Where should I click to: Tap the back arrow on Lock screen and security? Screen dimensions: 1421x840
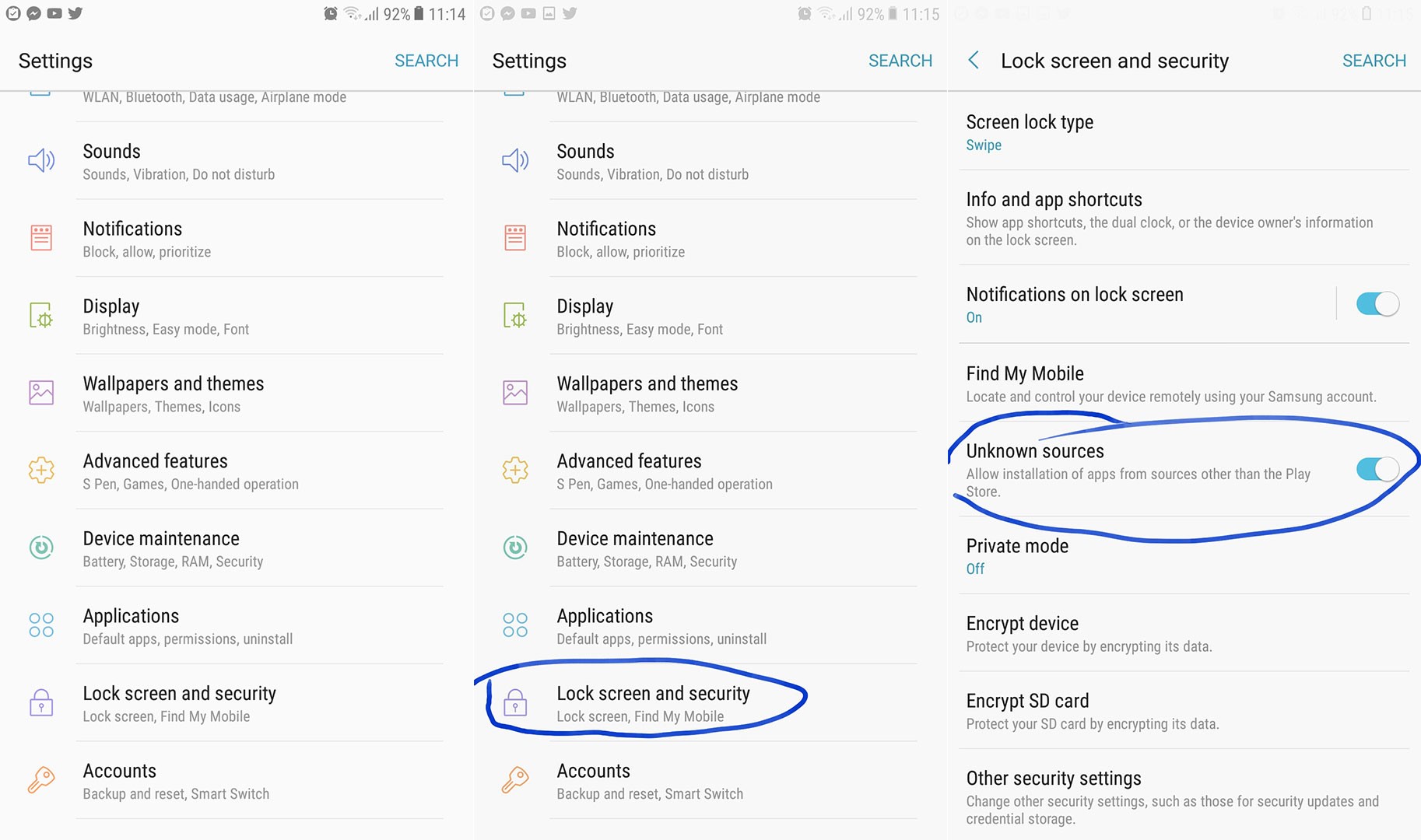pos(974,61)
